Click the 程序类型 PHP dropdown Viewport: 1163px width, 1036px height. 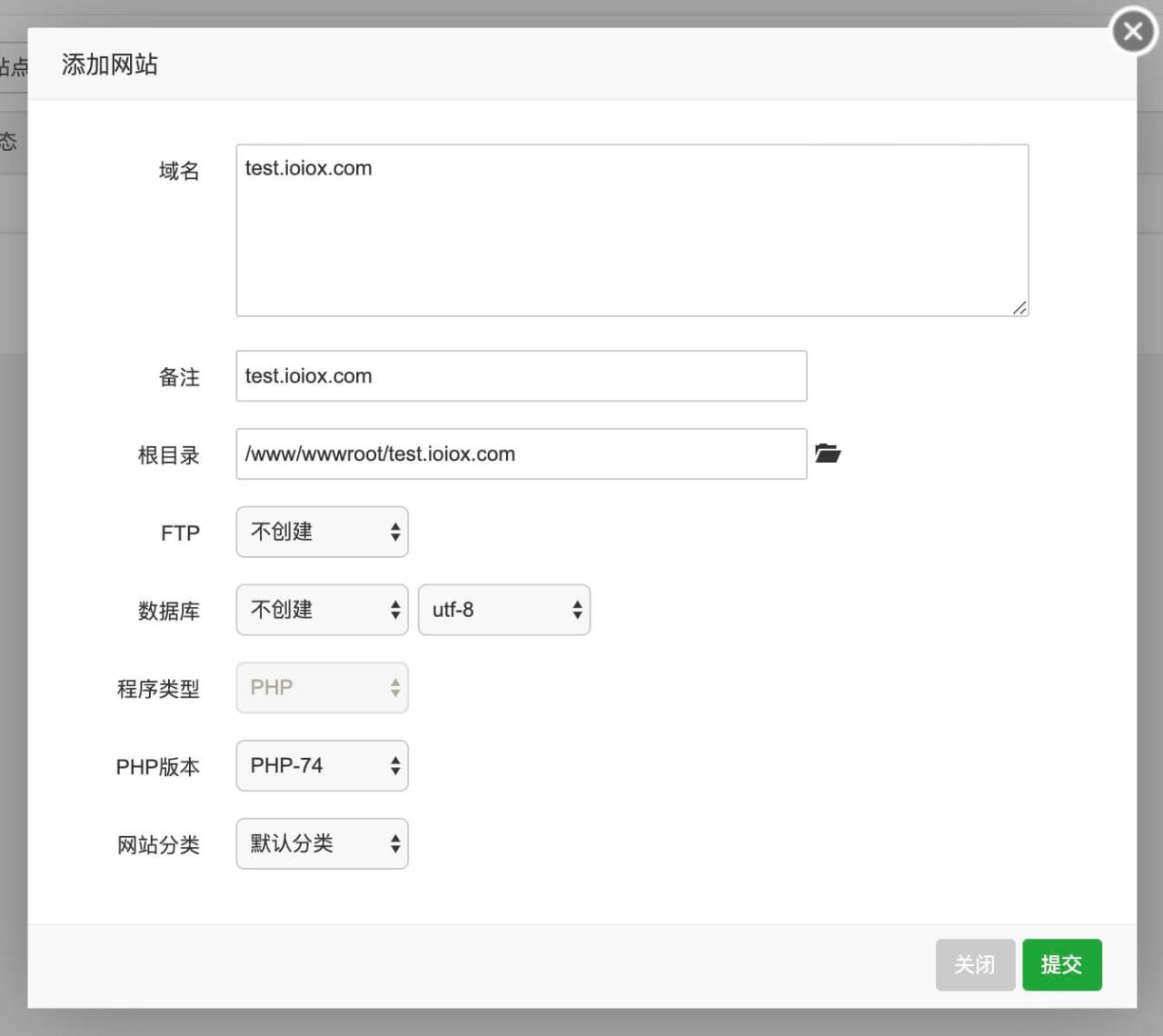[322, 688]
